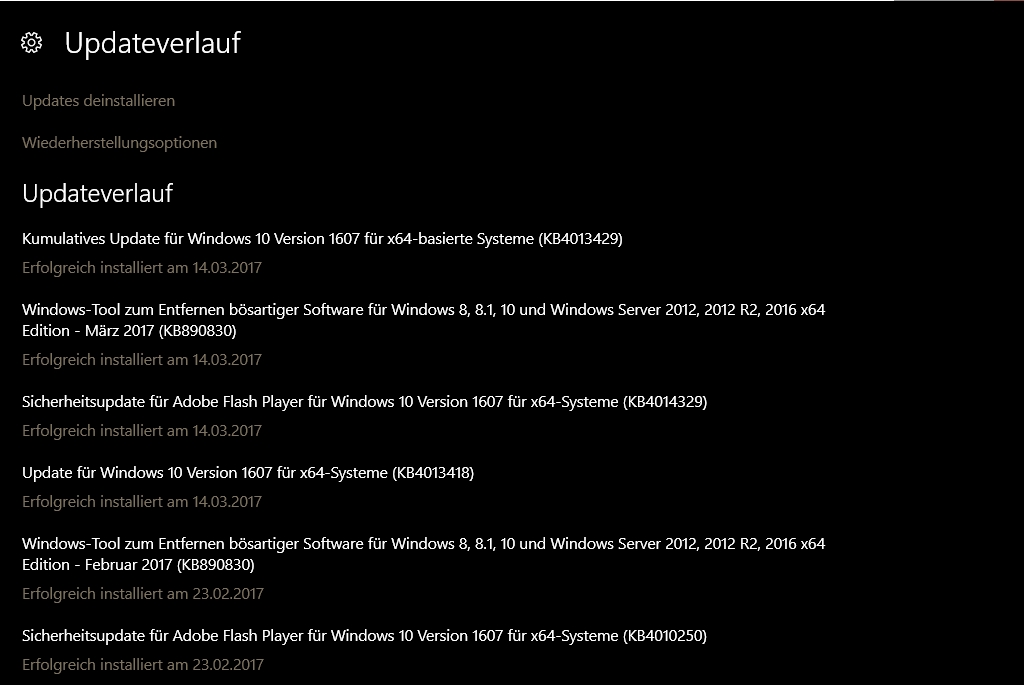Click the Edition - Februar 2017 (KB890830) line

tap(138, 565)
